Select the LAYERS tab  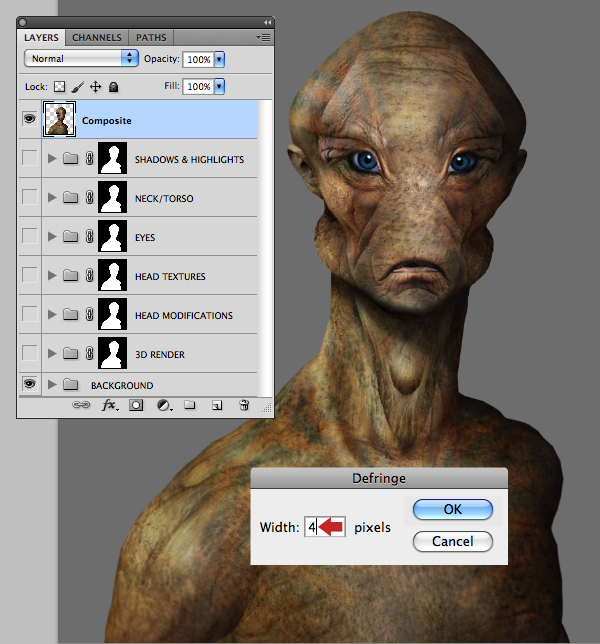coord(41,37)
